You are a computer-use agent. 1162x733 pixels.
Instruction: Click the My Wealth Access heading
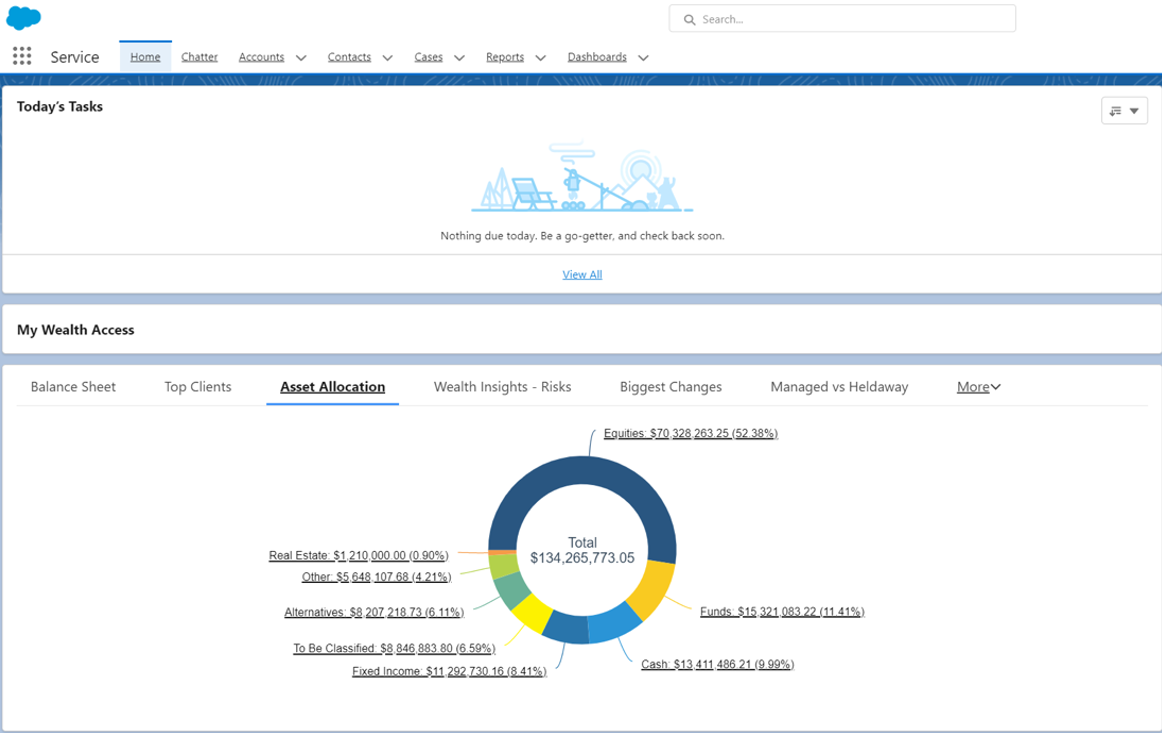(x=76, y=331)
